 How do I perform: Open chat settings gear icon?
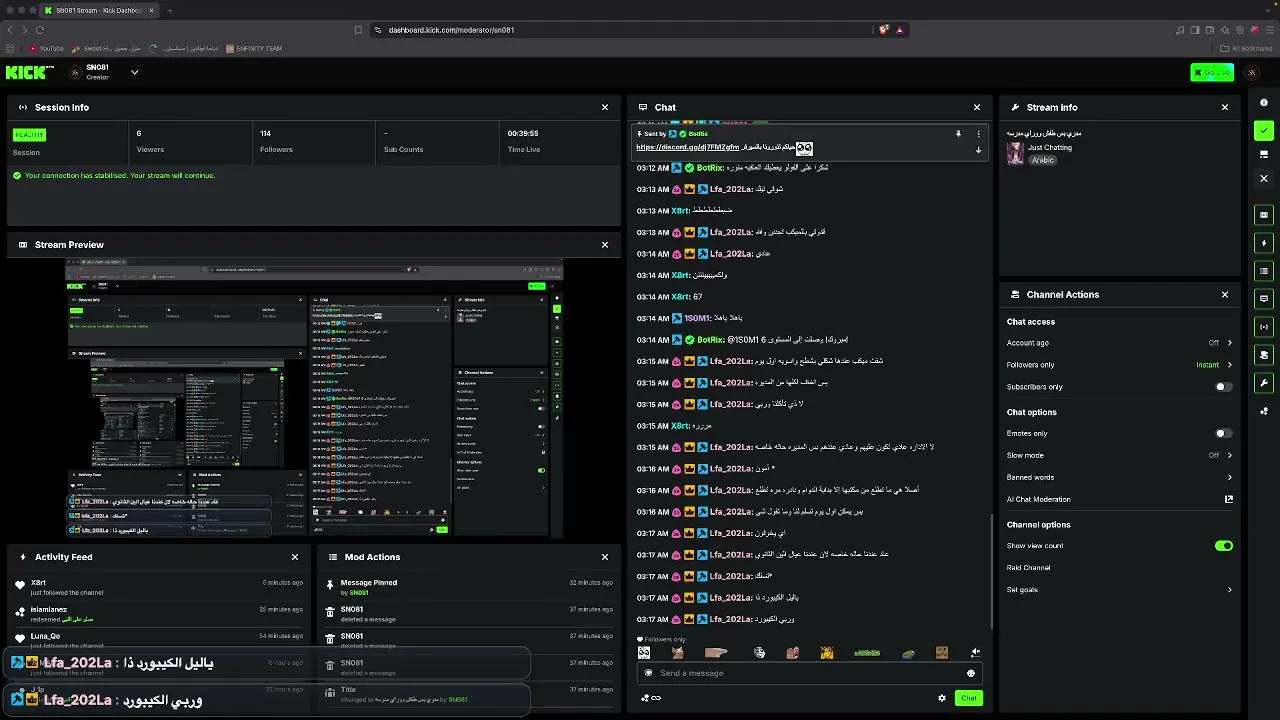click(x=942, y=698)
